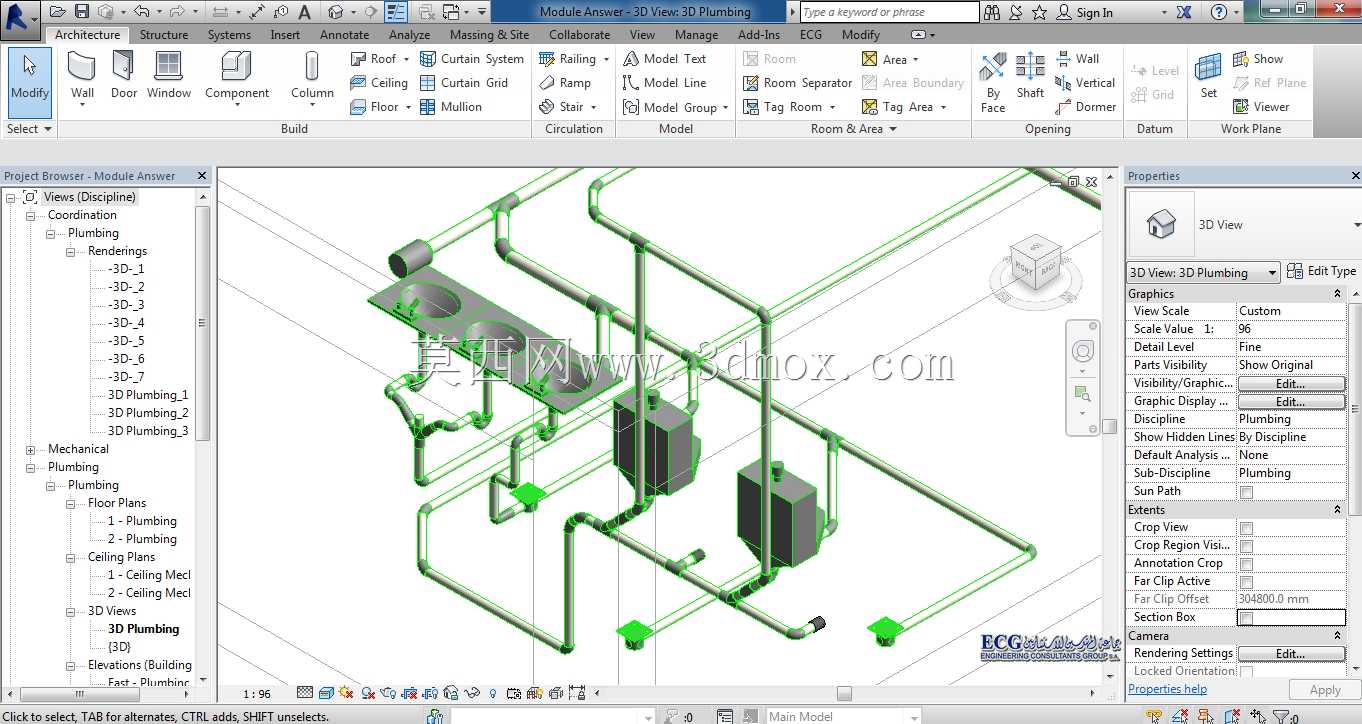The width and height of the screenshot is (1362, 724).
Task: Enable the Crop View checkbox
Action: tap(1246, 528)
